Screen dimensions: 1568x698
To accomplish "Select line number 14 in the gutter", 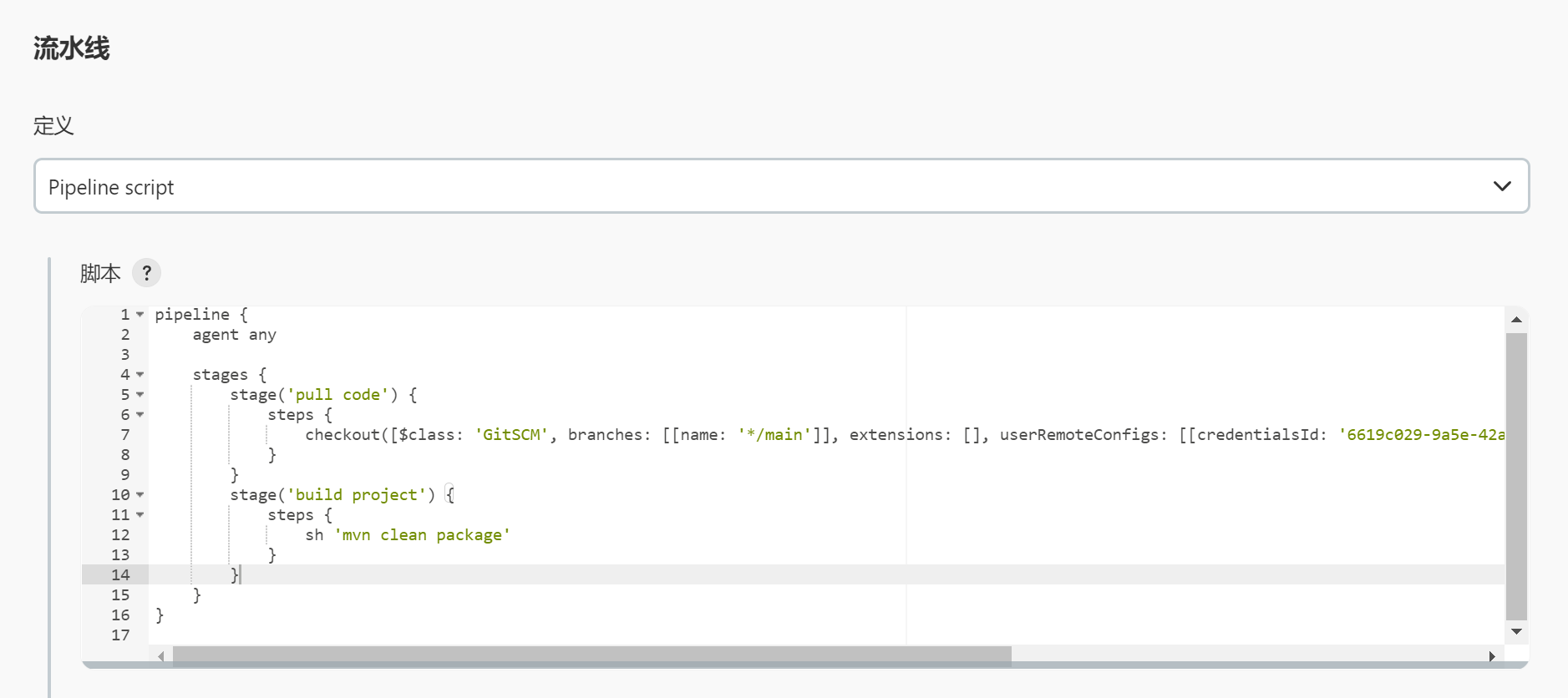I will [x=121, y=575].
